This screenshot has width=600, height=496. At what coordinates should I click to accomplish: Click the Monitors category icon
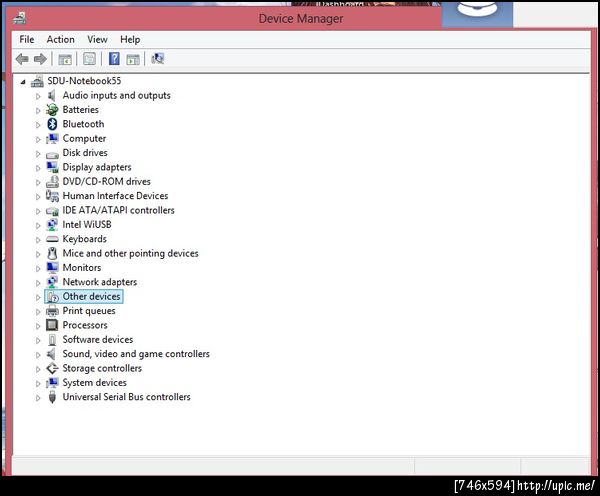click(x=52, y=268)
